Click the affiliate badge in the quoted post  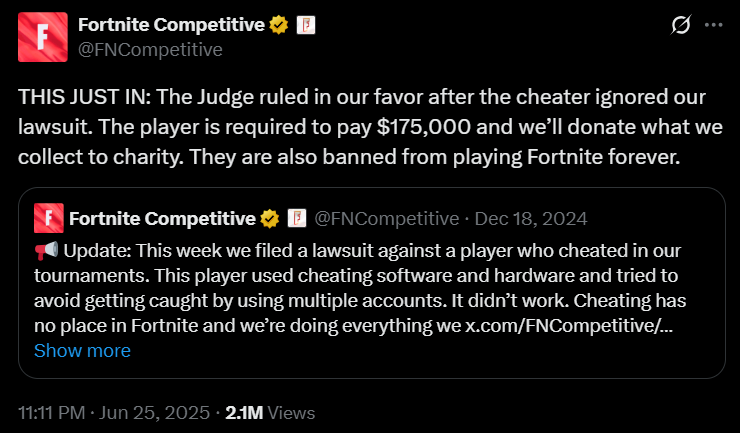pyautogui.click(x=296, y=218)
